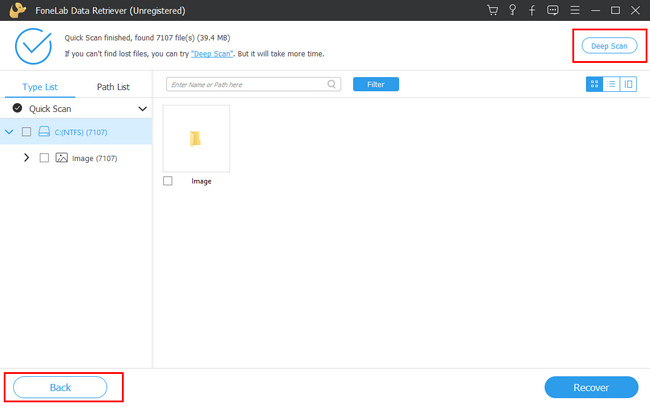Click the registration key icon

[x=512, y=10]
